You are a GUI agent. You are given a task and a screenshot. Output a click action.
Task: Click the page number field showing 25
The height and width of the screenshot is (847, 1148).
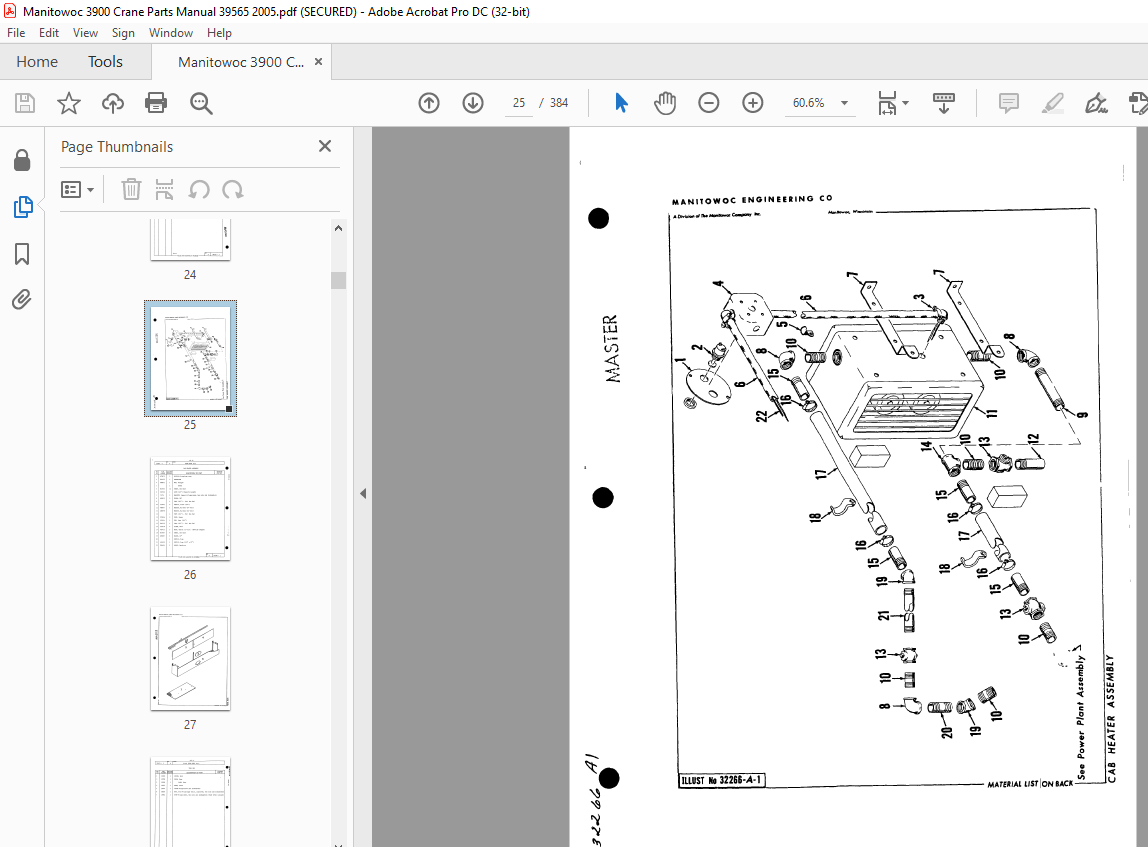tap(518, 103)
